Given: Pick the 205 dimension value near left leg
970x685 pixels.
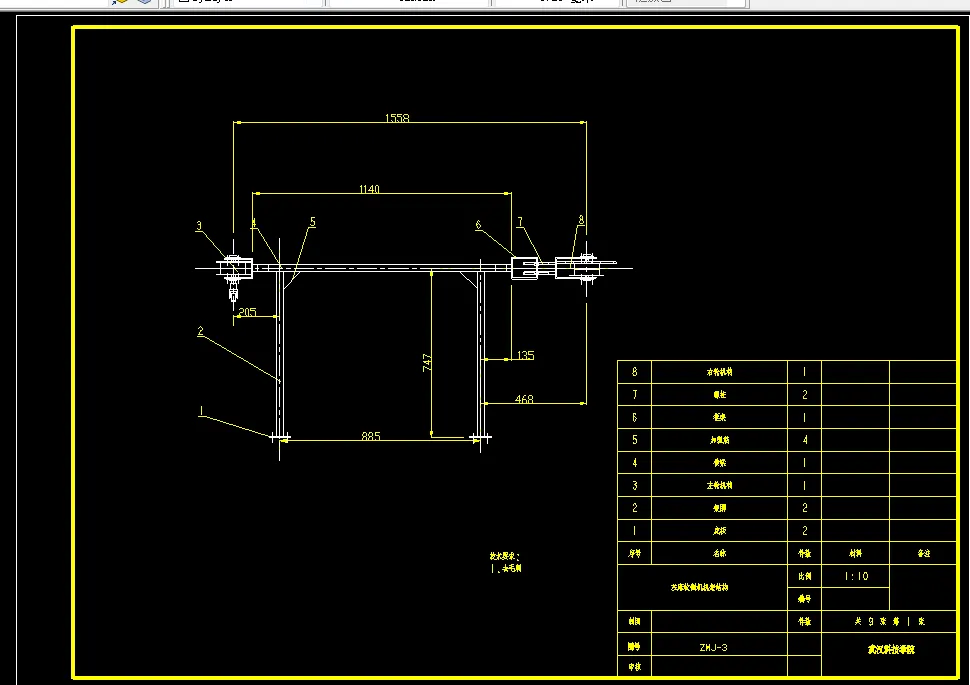Looking at the screenshot, I should click(x=247, y=312).
